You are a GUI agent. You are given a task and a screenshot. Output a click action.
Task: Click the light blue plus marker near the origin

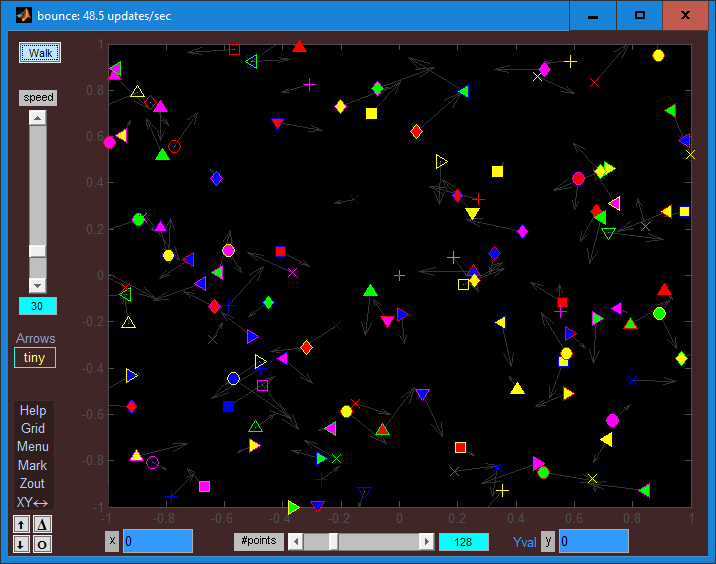coord(400,275)
